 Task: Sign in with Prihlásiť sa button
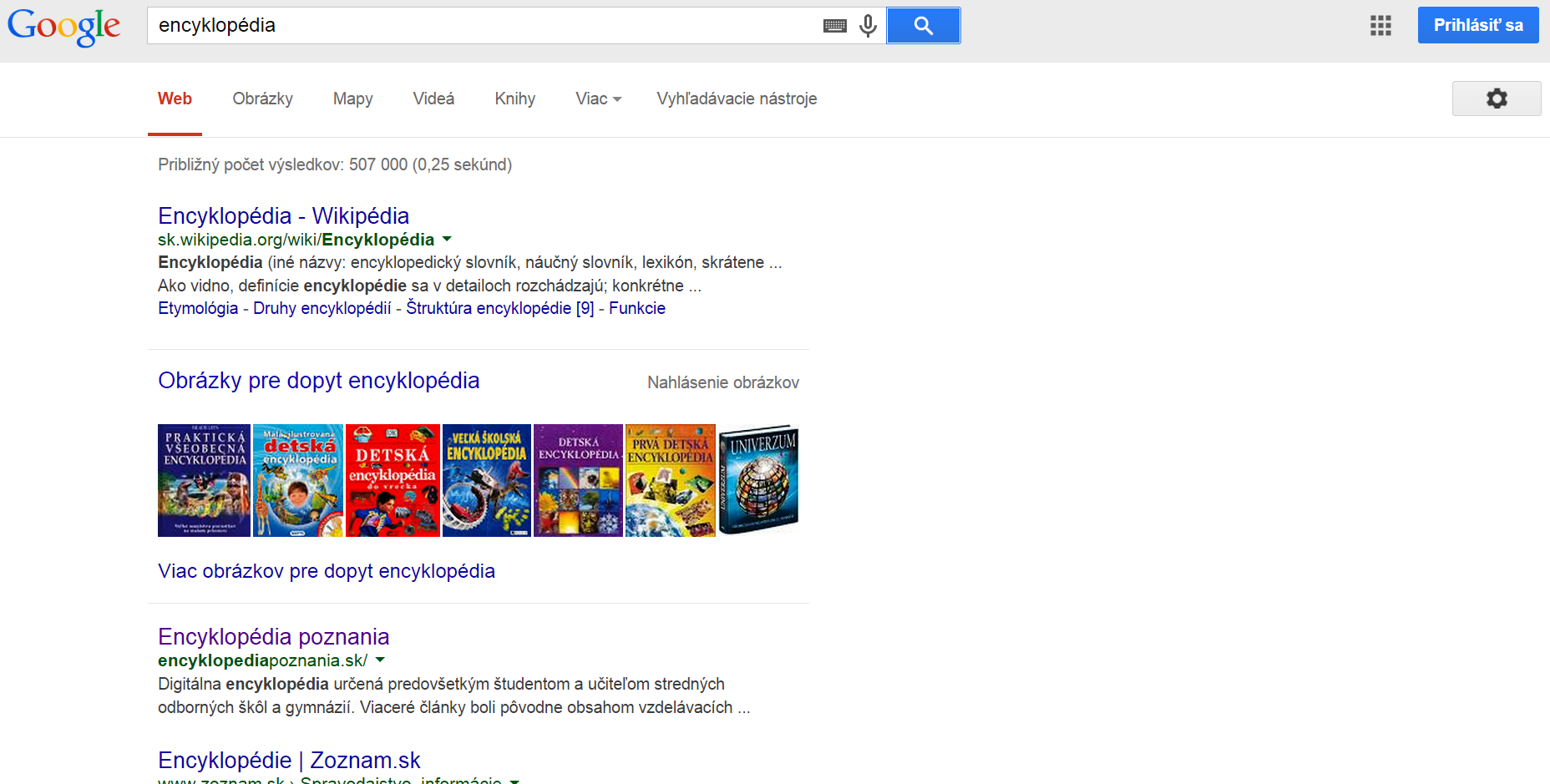tap(1478, 25)
